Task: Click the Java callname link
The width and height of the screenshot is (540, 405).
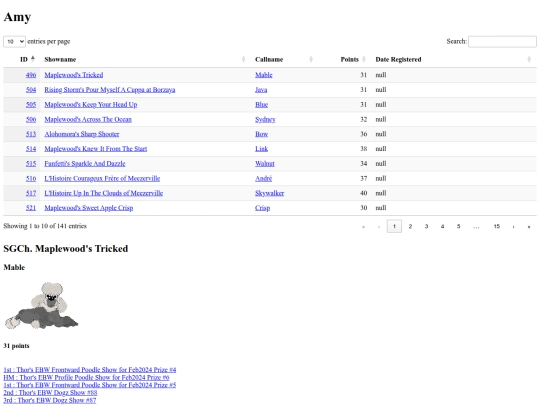Action: pos(261,90)
